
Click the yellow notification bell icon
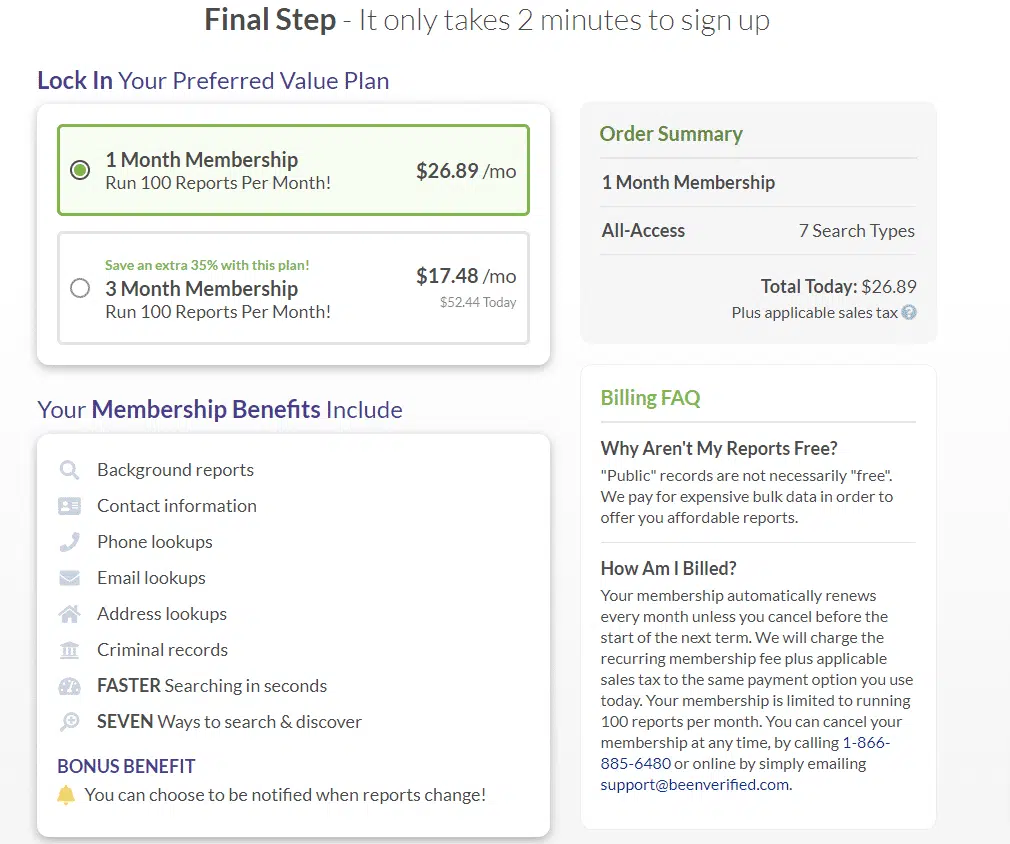coord(66,795)
